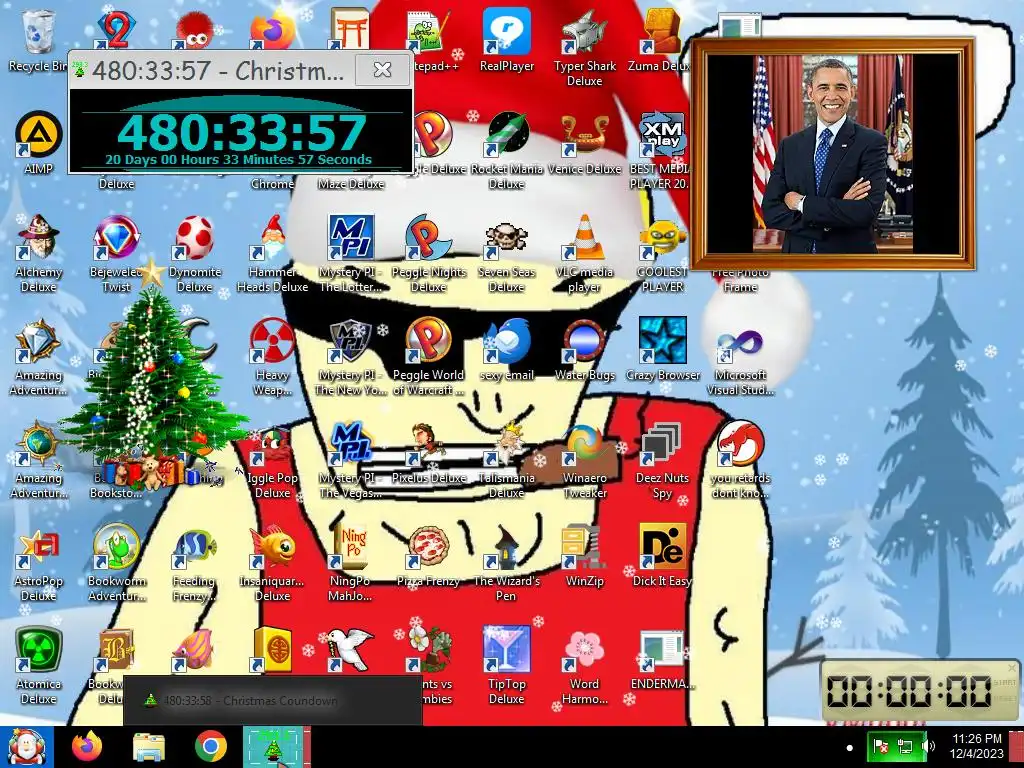The image size is (1024, 768).
Task: Open the clock showing 11:26 PM
Action: coord(977,746)
